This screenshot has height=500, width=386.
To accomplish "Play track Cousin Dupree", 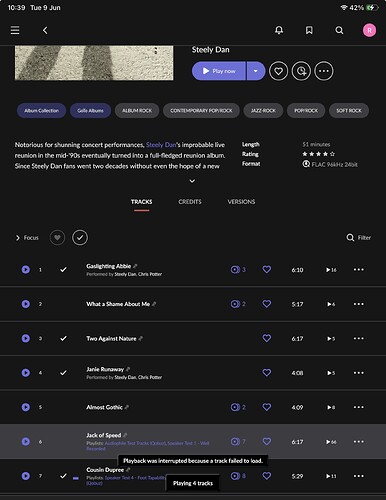I will point(26,476).
